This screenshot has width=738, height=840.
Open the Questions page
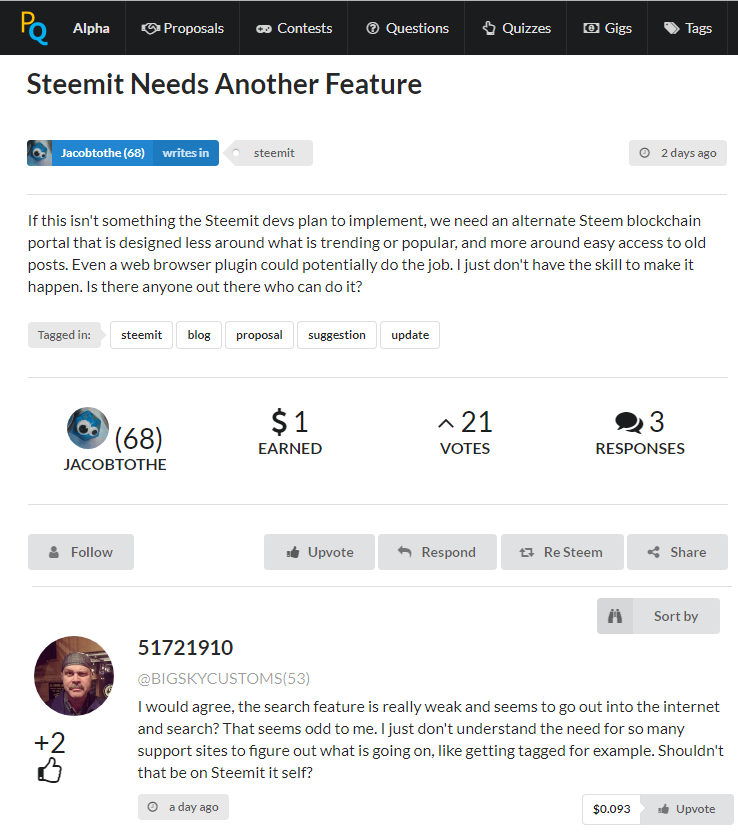(x=407, y=28)
